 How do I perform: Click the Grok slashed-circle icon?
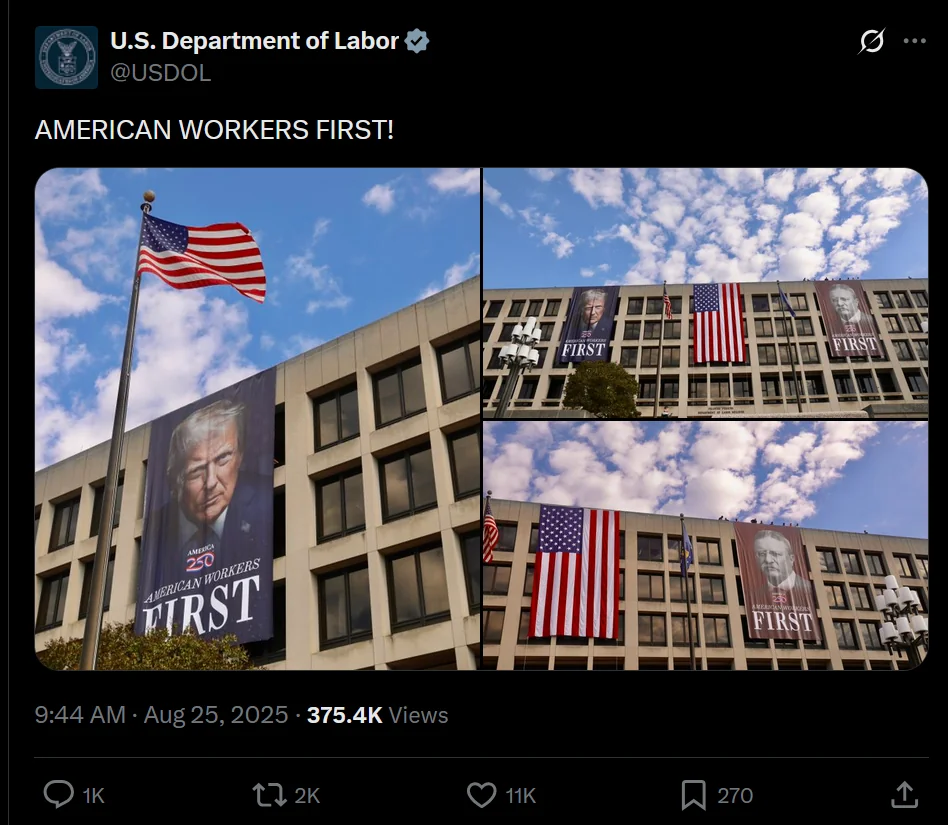pos(871,40)
